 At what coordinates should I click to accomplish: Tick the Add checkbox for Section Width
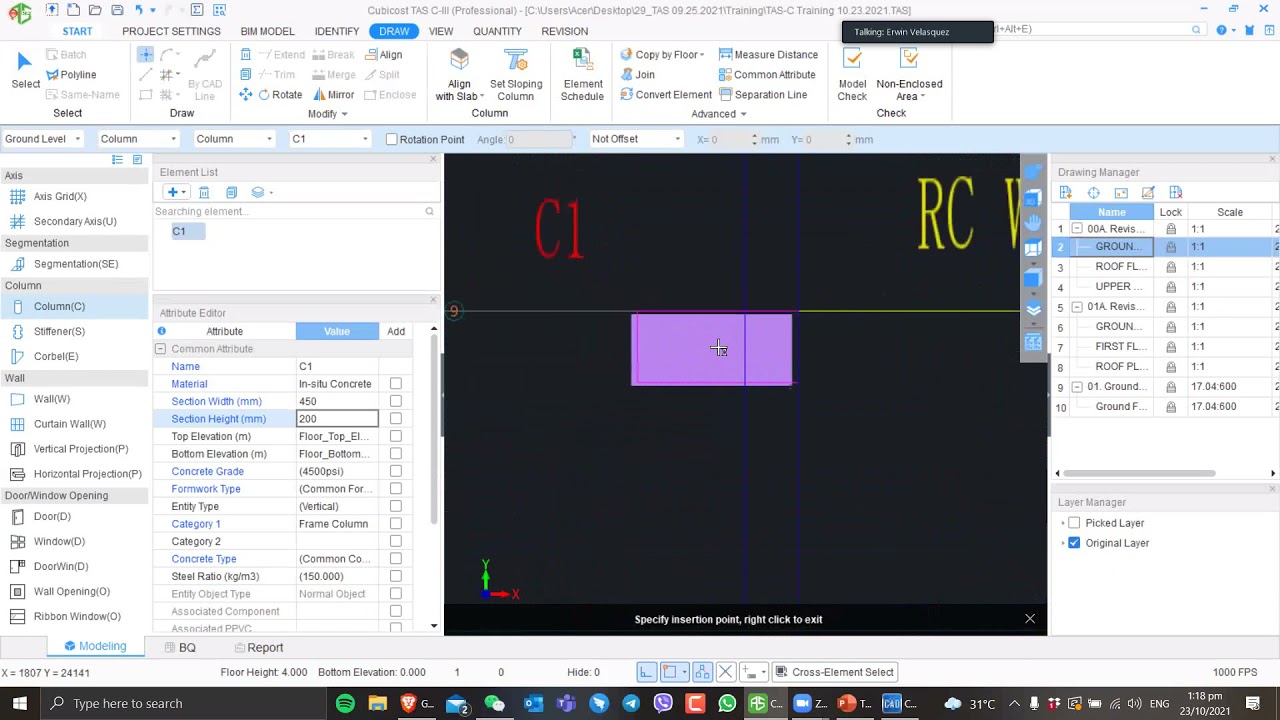pos(396,402)
